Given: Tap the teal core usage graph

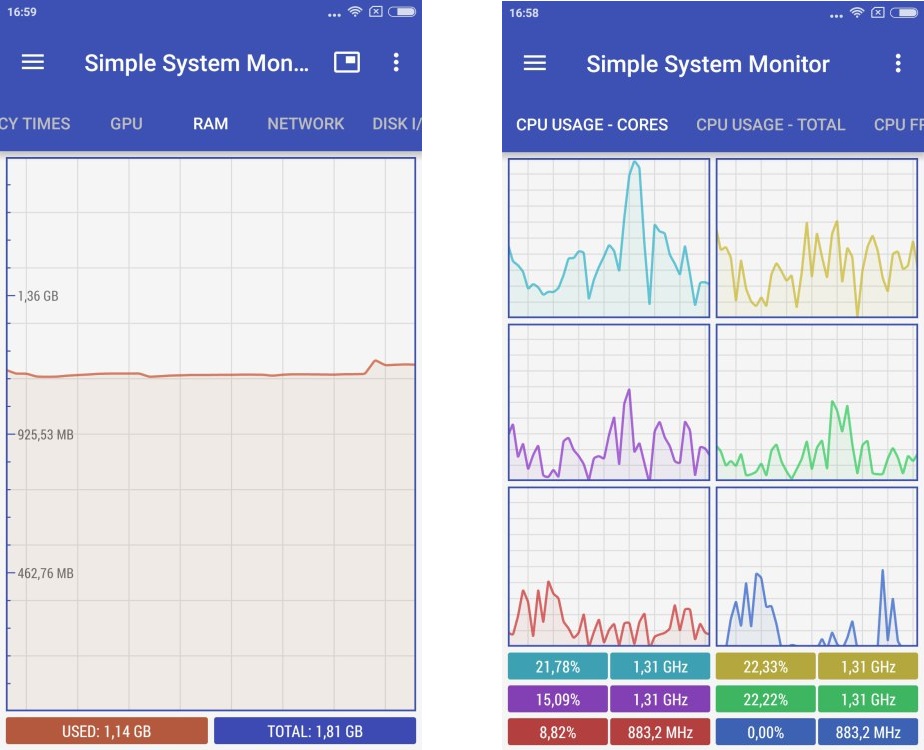Looking at the screenshot, I should pyautogui.click(x=609, y=238).
